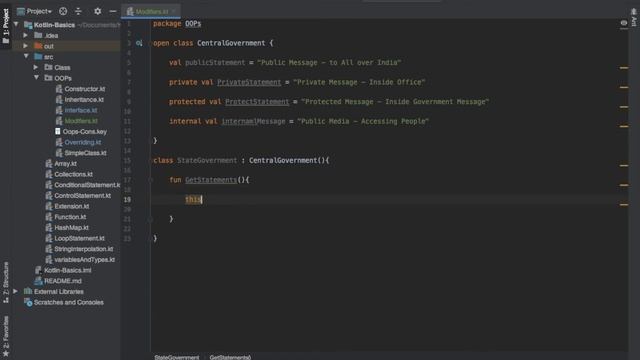640x360 pixels.
Task: Open Constructor.kt file
Action: pyautogui.click(x=84, y=89)
